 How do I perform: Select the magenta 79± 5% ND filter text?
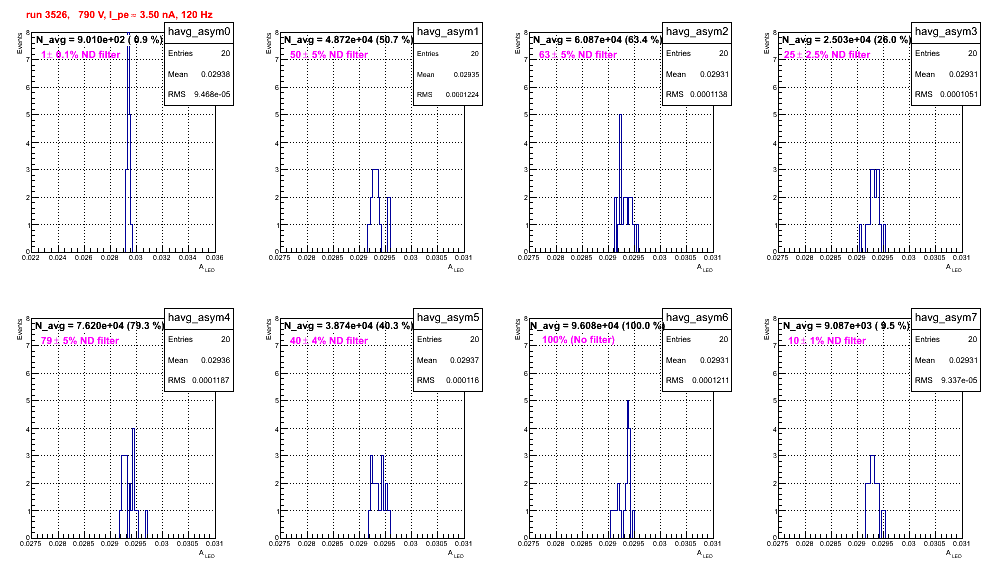coord(80,341)
